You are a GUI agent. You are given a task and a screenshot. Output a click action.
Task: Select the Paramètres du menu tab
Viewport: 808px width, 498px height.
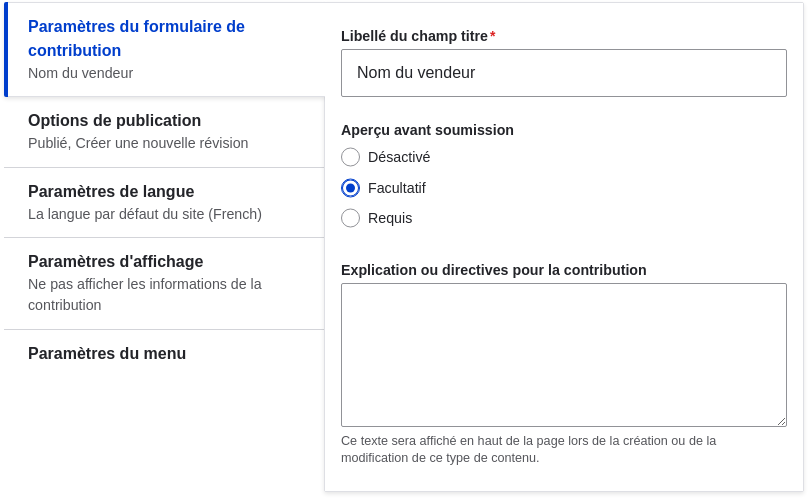coord(164,354)
